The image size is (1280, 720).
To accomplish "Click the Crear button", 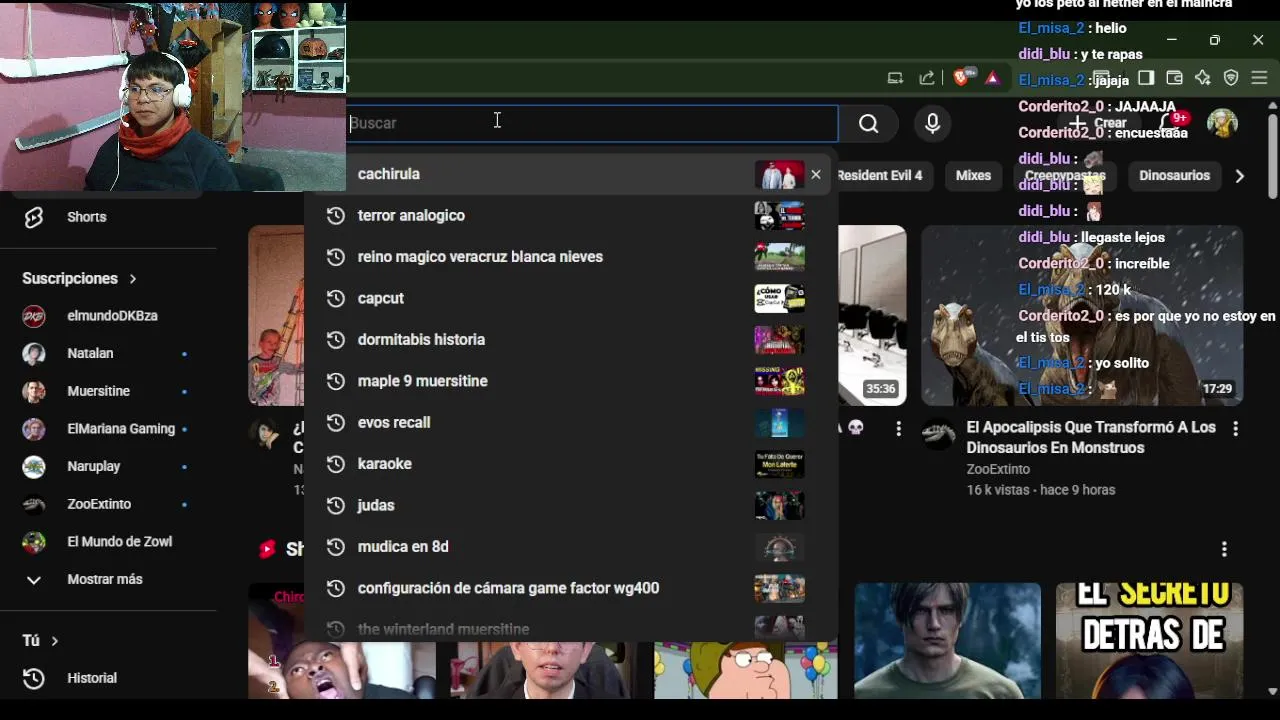I will pos(1098,123).
